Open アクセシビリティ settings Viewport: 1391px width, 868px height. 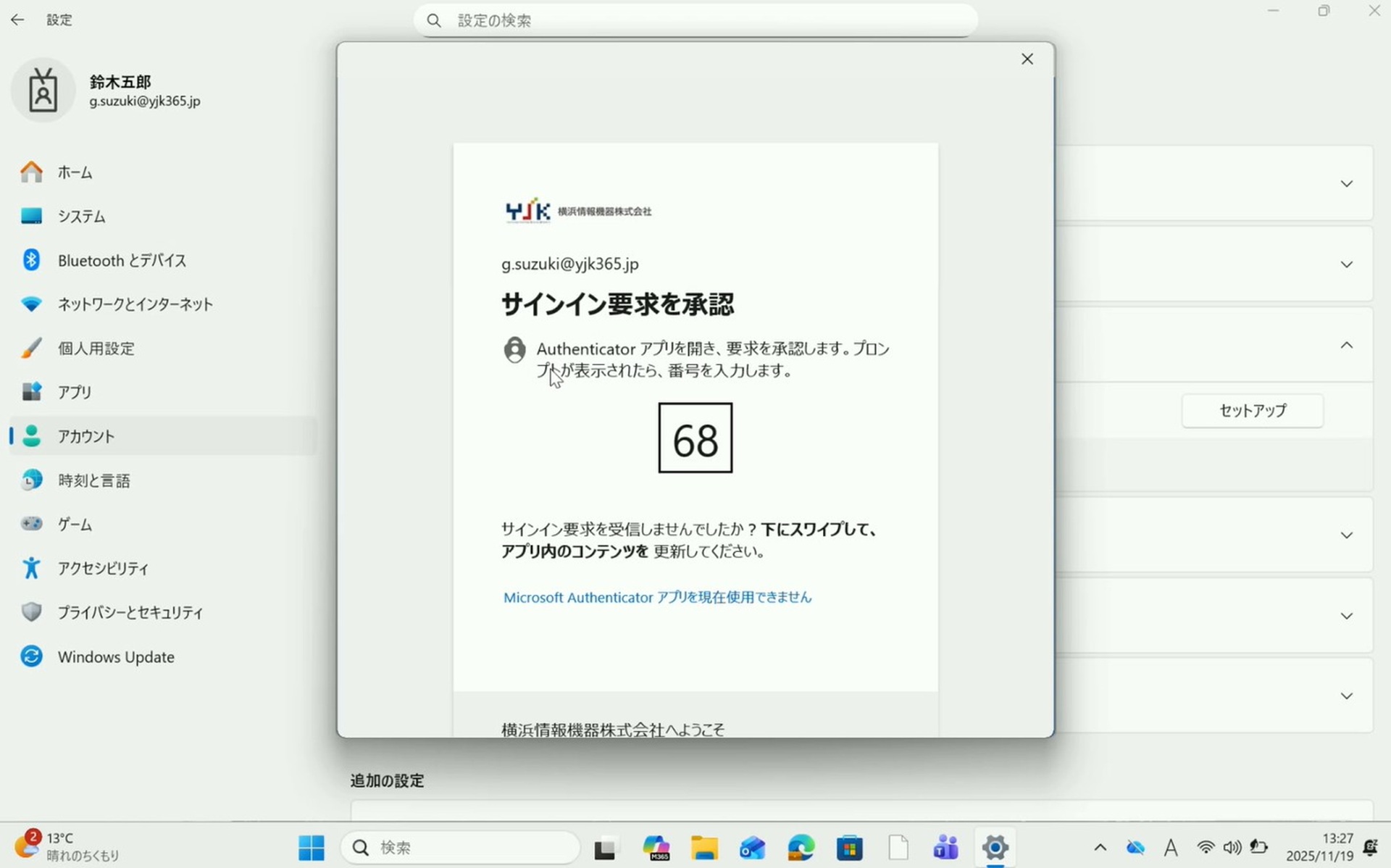tap(103, 569)
